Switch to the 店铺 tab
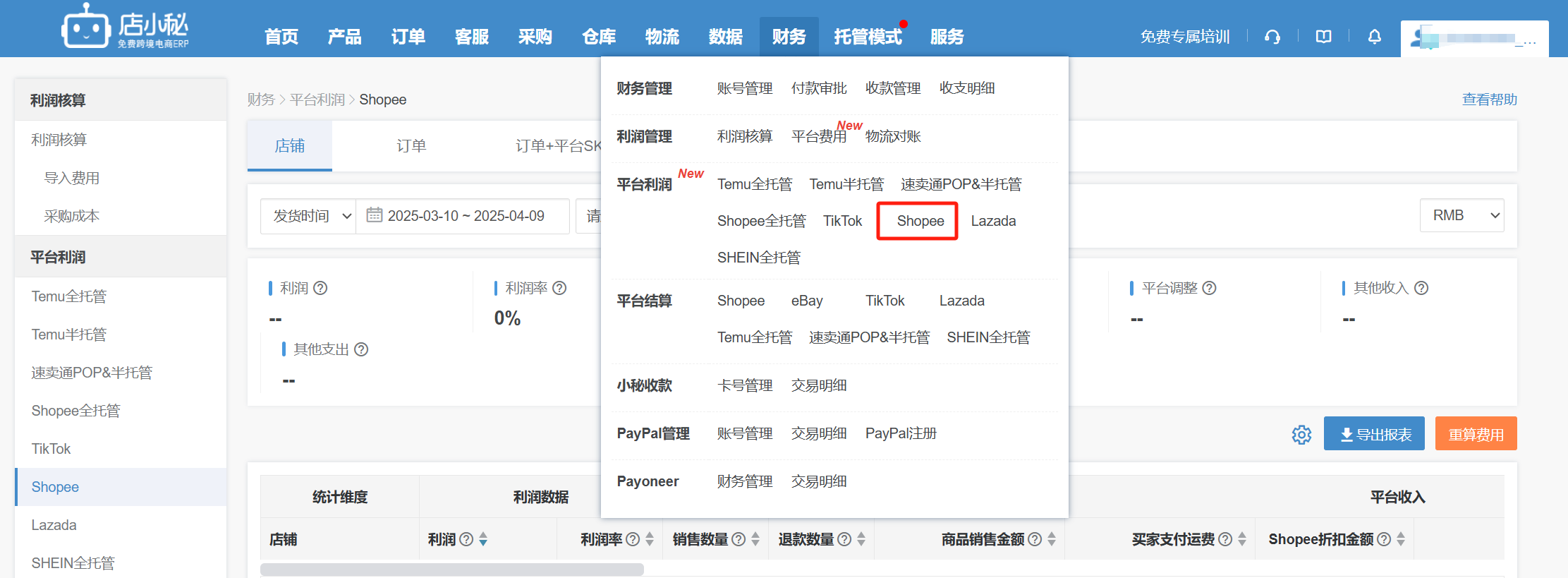1568x578 pixels. click(289, 145)
